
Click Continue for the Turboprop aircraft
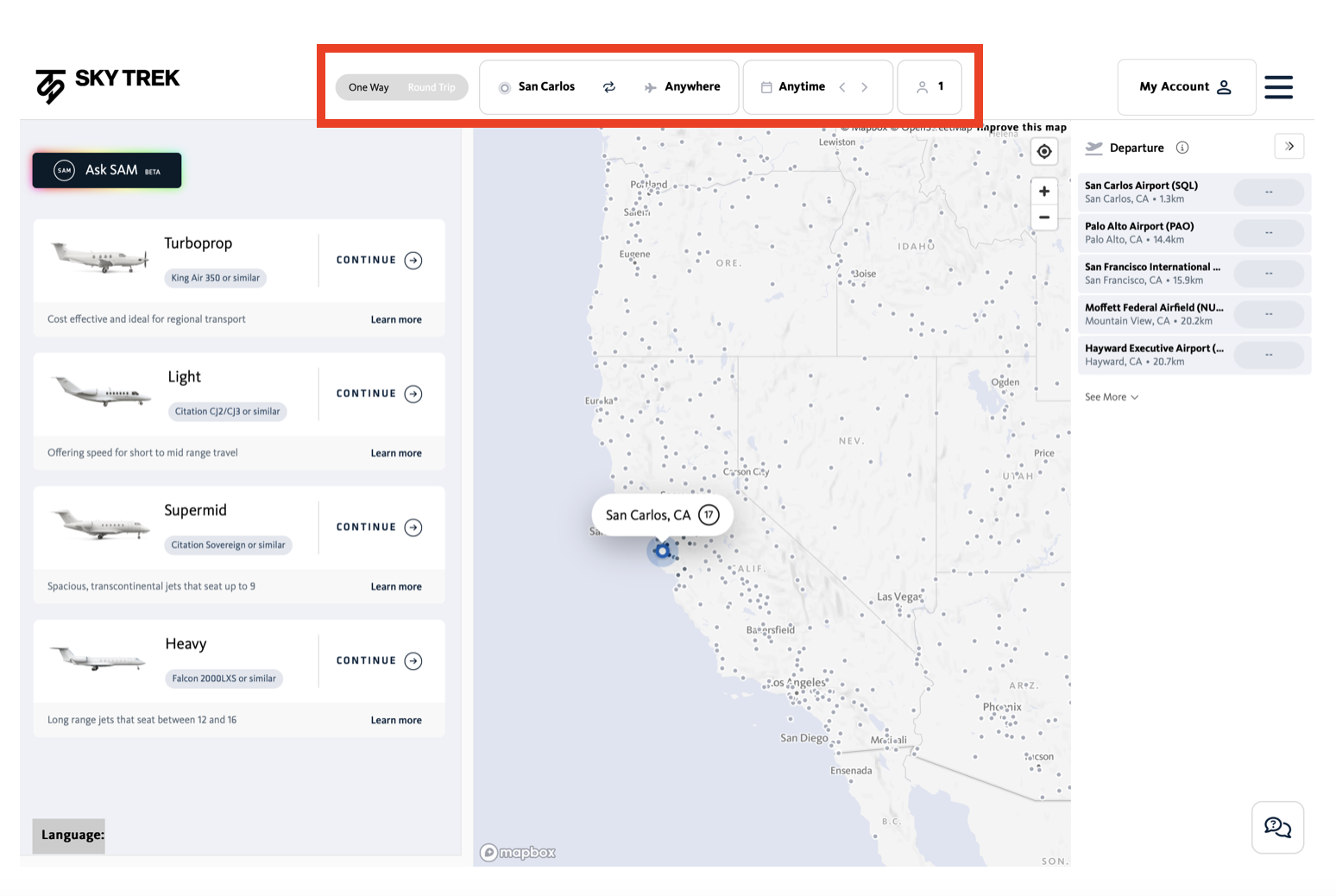(x=379, y=261)
